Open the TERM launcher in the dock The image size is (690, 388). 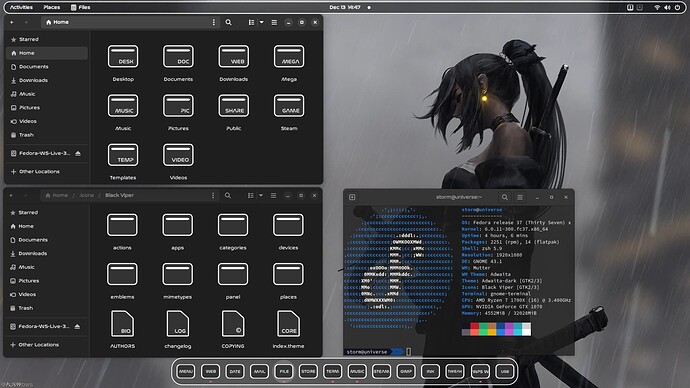pos(333,372)
